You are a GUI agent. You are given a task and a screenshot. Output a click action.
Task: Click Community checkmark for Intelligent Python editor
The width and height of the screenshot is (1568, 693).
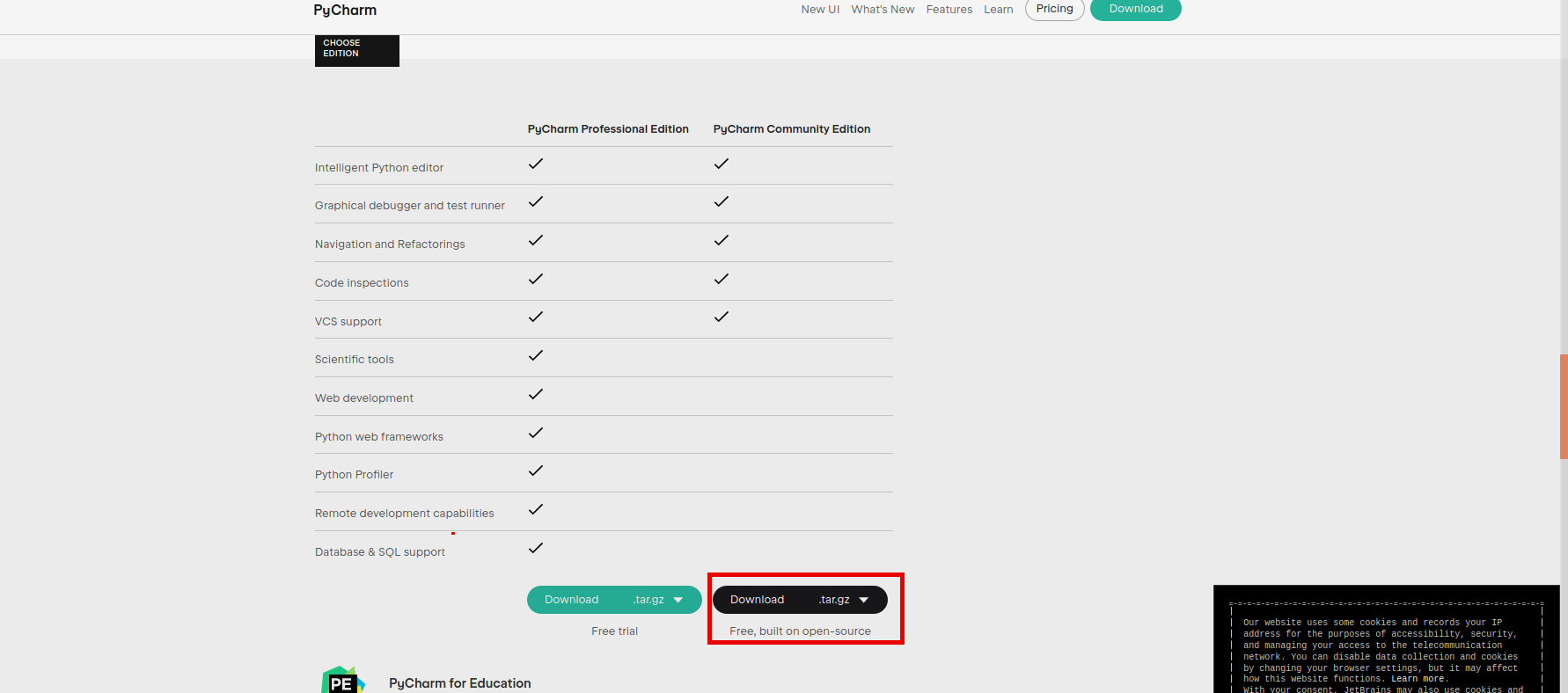722,164
